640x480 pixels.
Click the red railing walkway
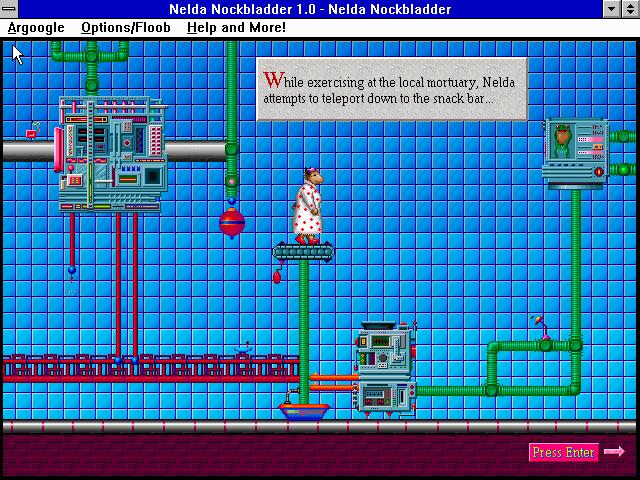151,368
